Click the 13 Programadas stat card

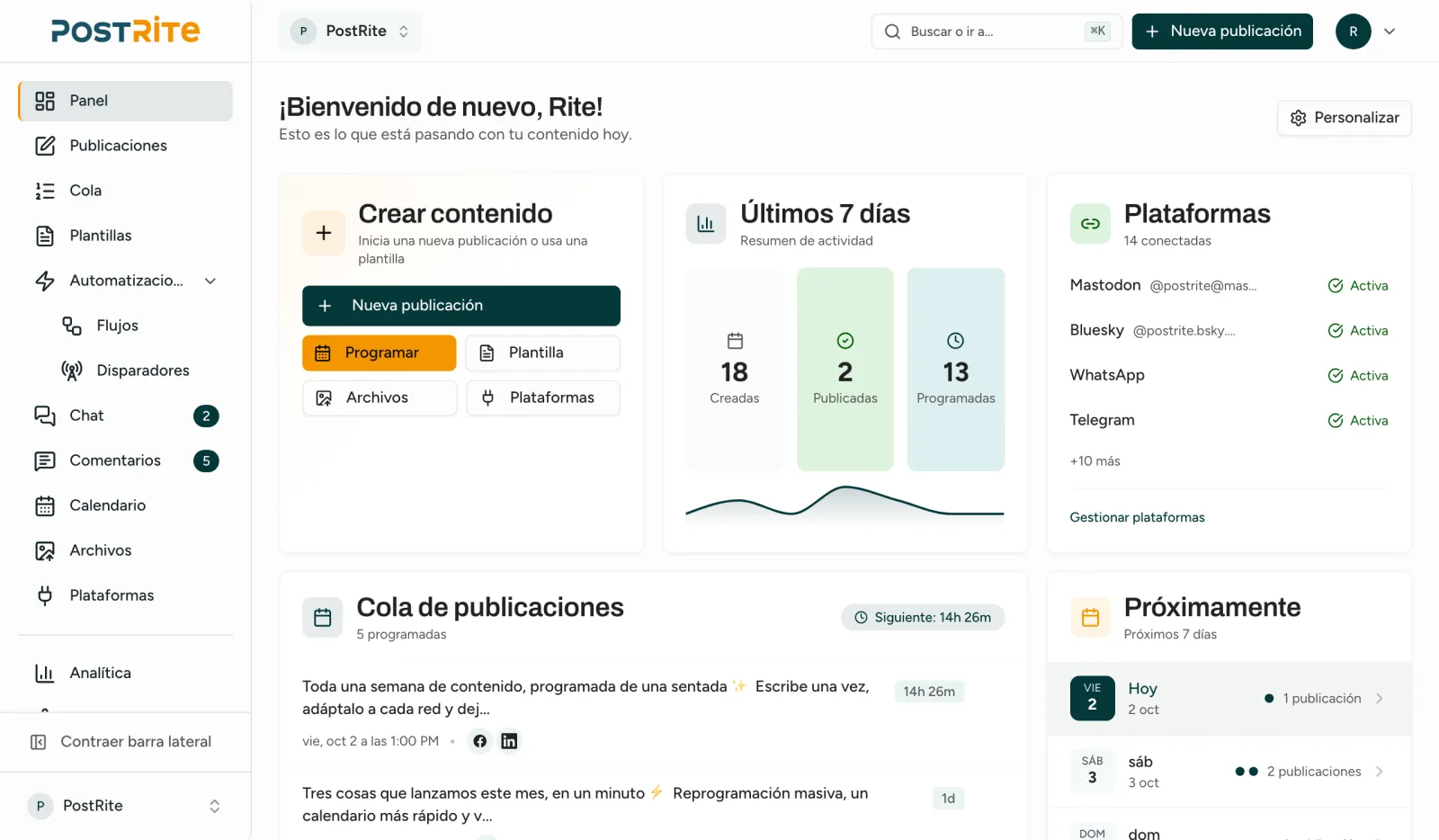[956, 370]
